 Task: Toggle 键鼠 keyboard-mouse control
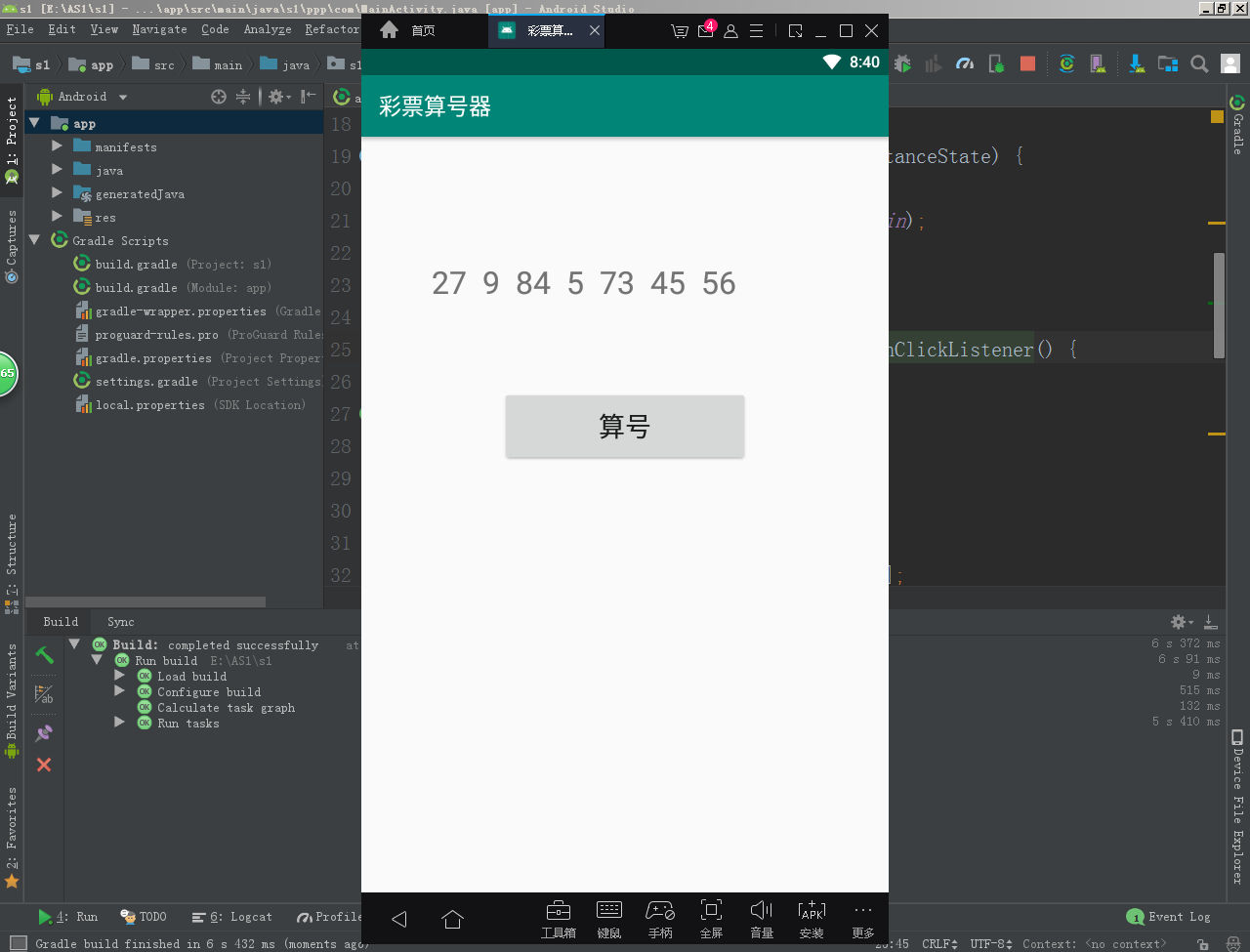pos(609,919)
